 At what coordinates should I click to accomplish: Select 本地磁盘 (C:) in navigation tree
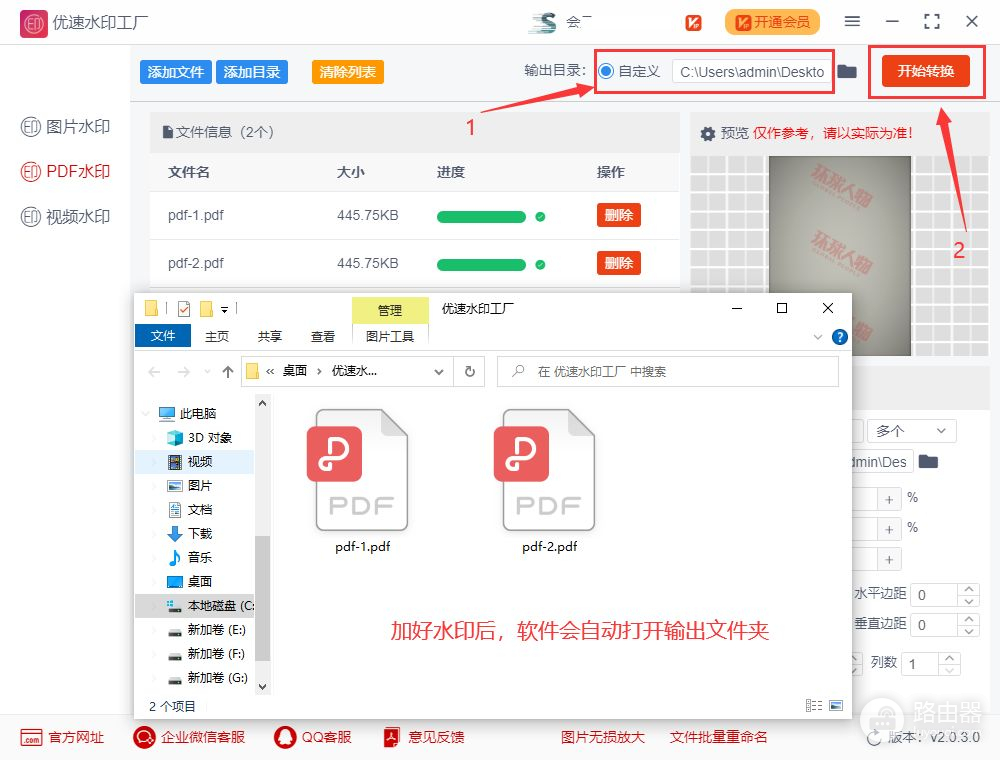(195, 606)
